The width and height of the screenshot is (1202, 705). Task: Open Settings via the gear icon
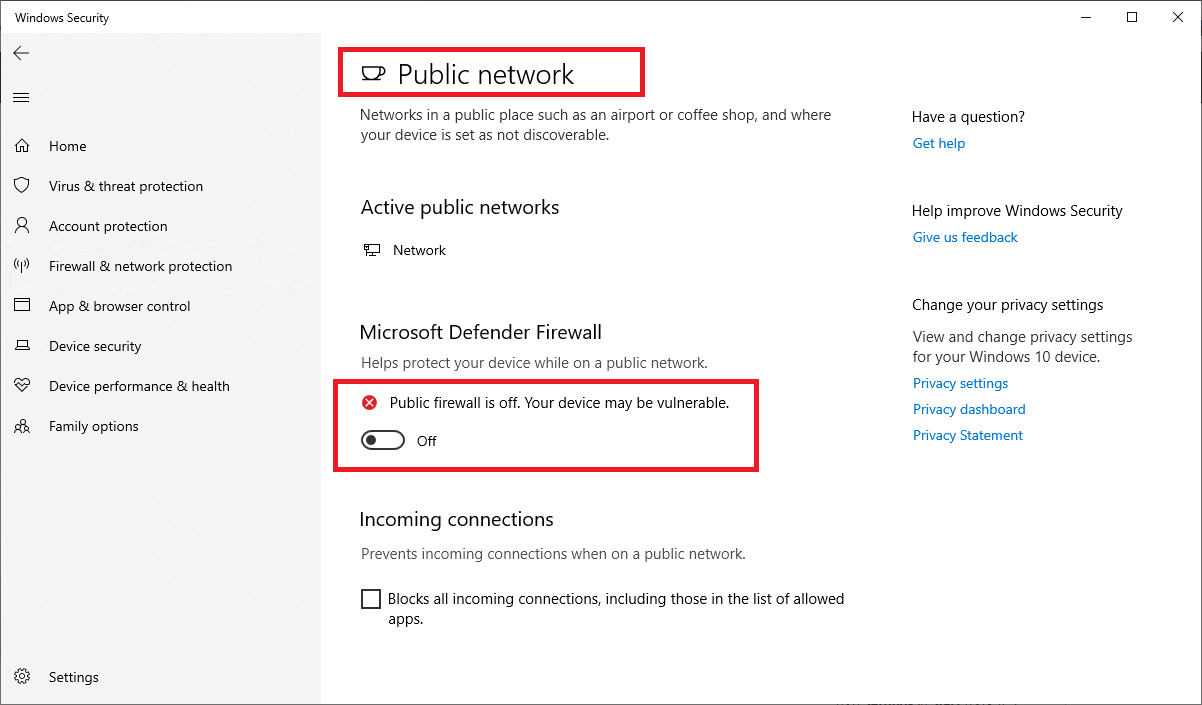22,677
